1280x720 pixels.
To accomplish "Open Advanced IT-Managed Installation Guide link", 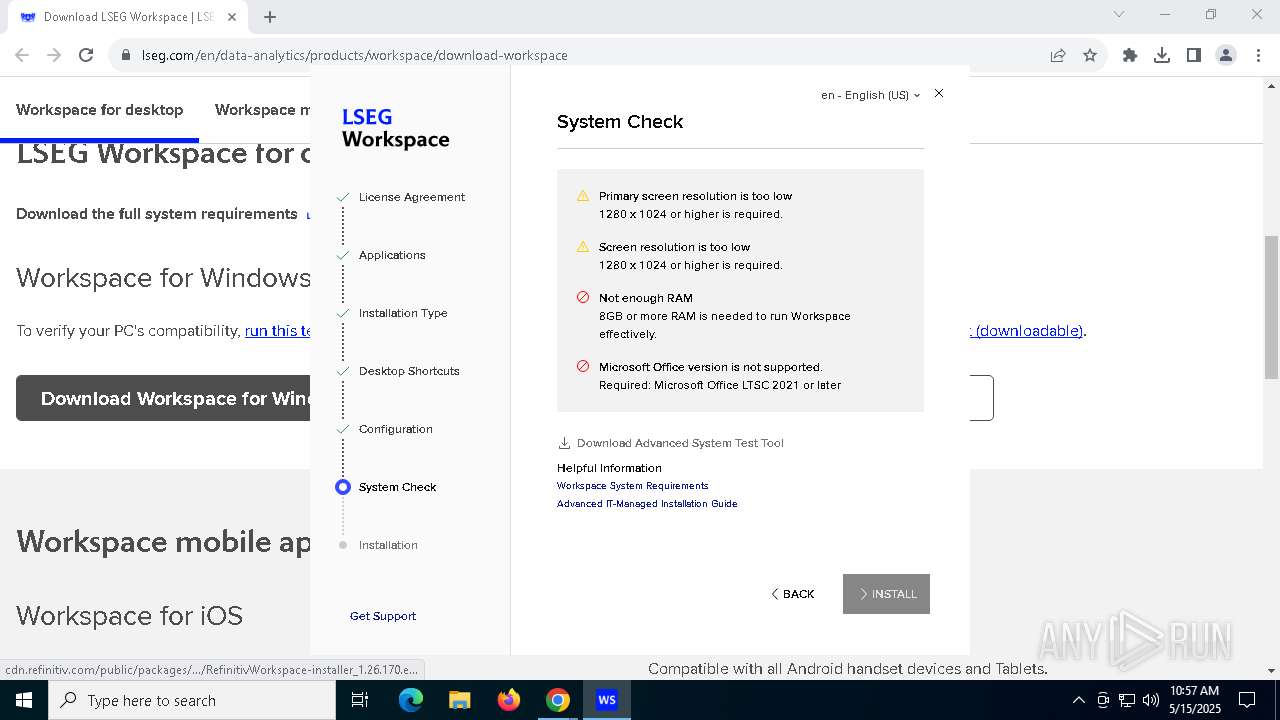I will point(647,504).
